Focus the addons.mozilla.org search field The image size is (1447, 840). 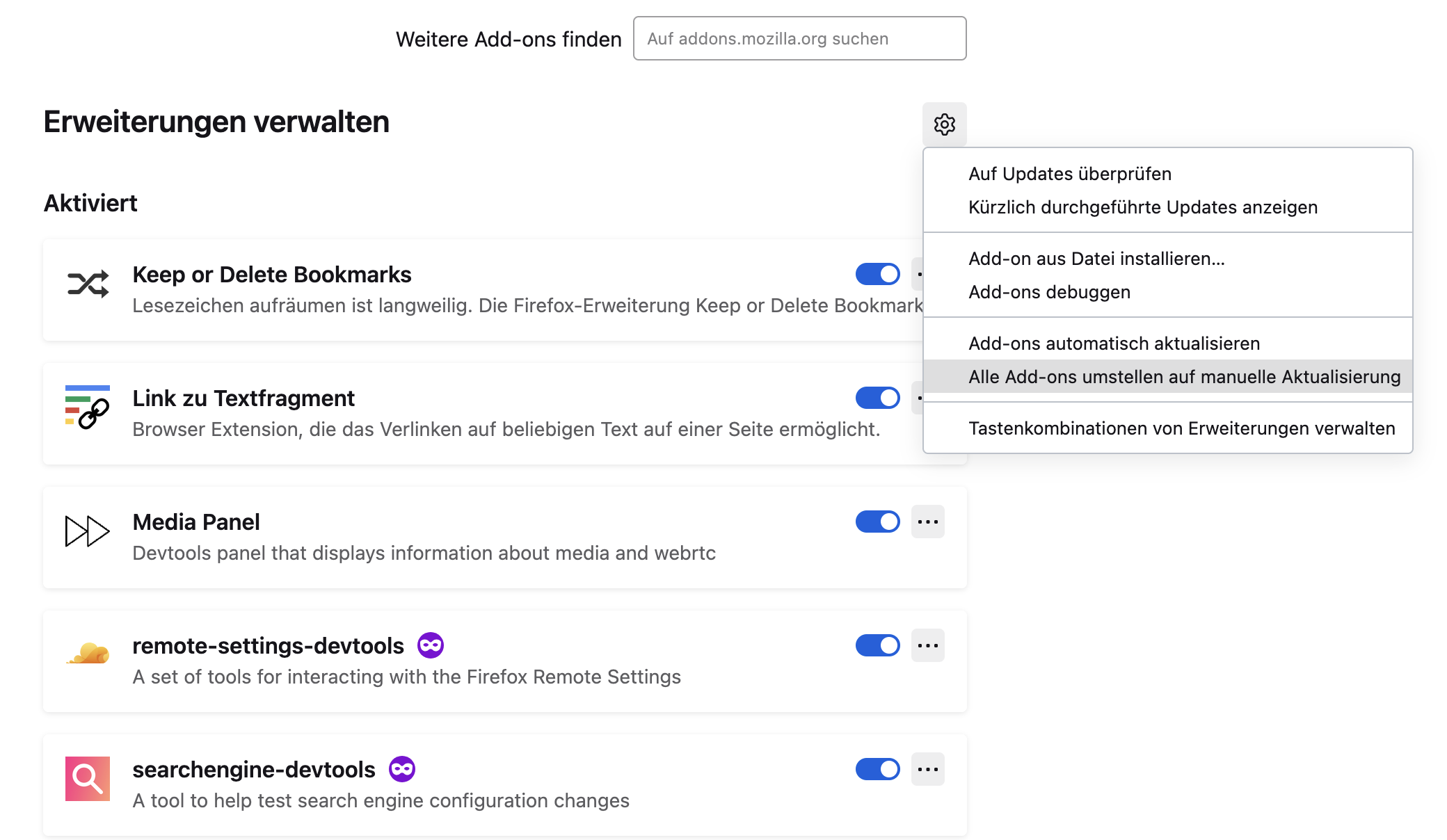799,39
